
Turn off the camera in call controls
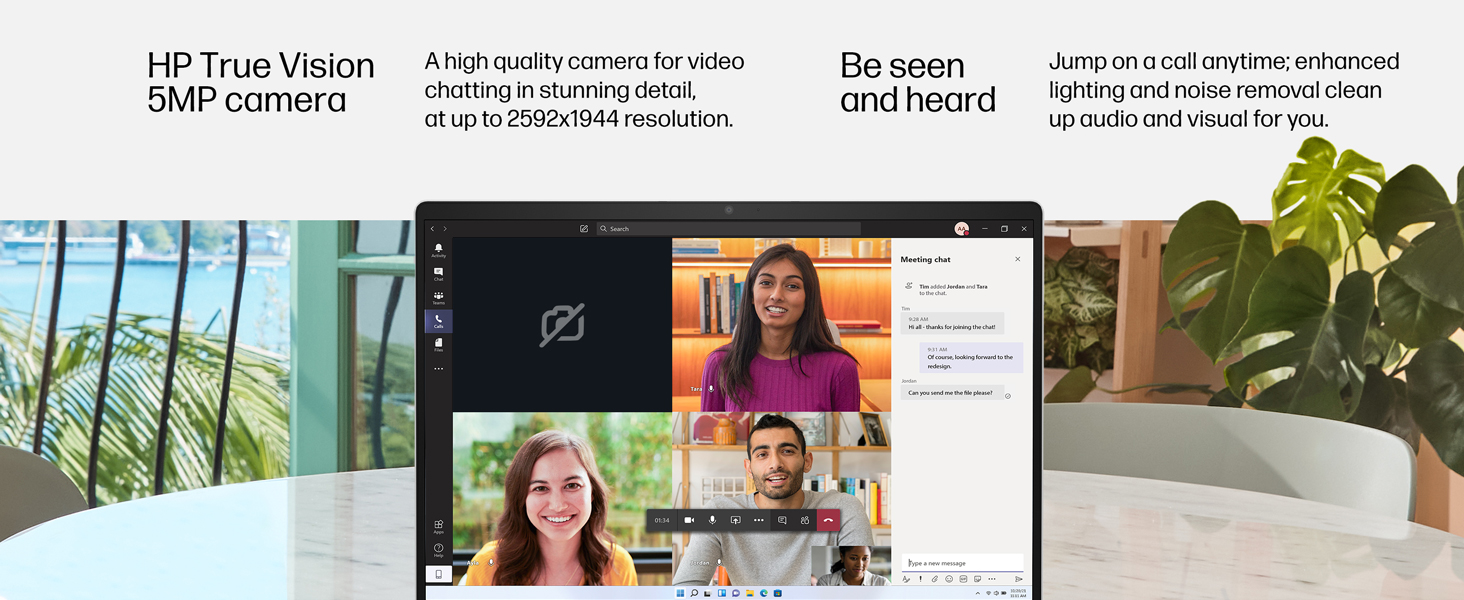(x=689, y=520)
